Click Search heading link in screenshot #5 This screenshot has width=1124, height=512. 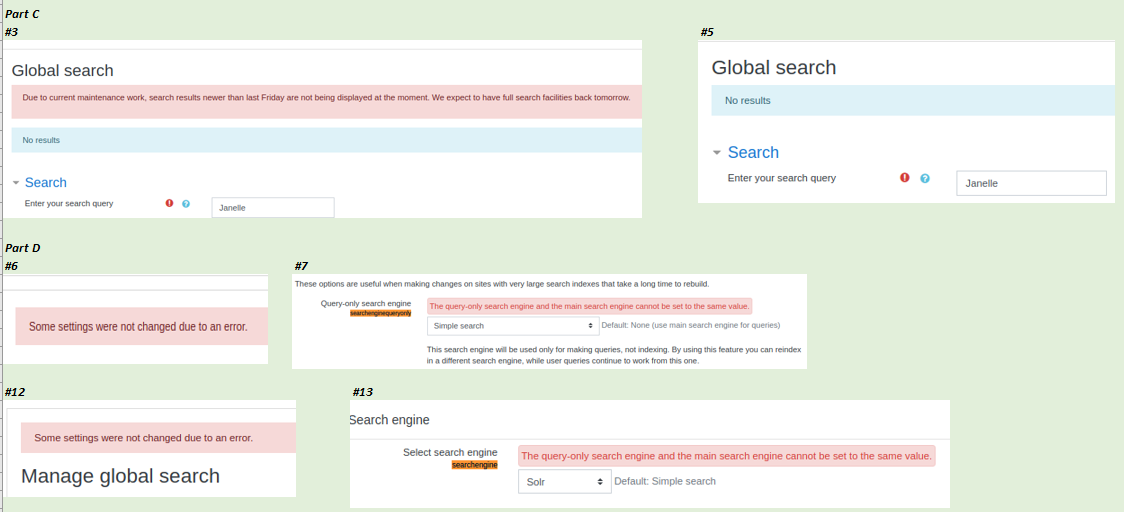[x=753, y=153]
